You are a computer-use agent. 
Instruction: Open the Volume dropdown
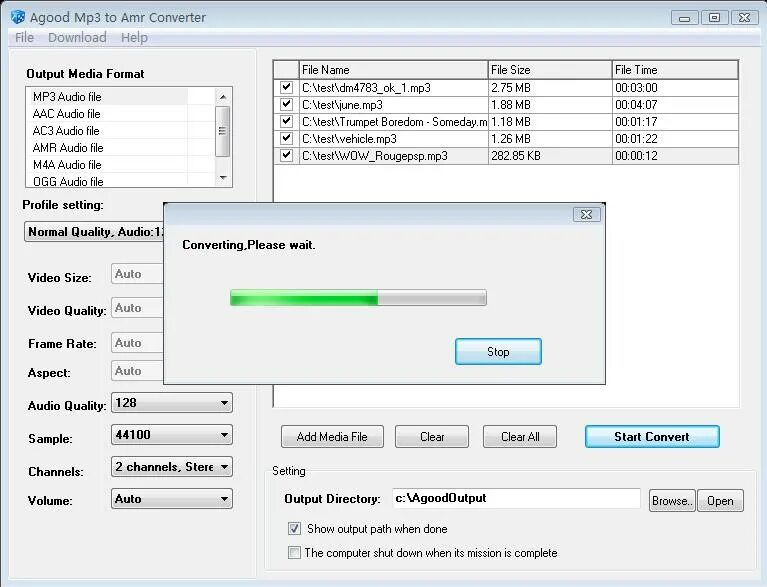pyautogui.click(x=172, y=499)
